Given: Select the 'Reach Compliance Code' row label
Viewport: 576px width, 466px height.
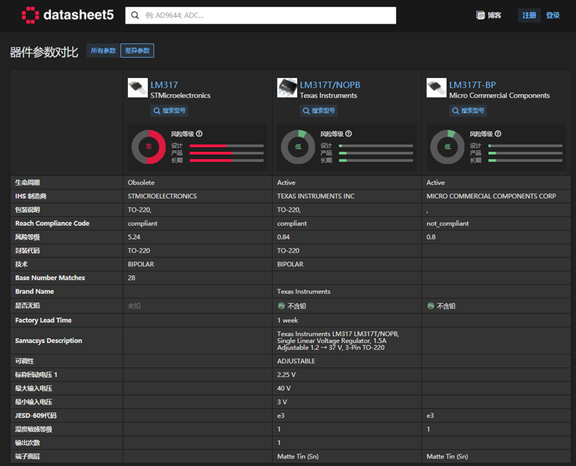Looking at the screenshot, I should (52, 223).
